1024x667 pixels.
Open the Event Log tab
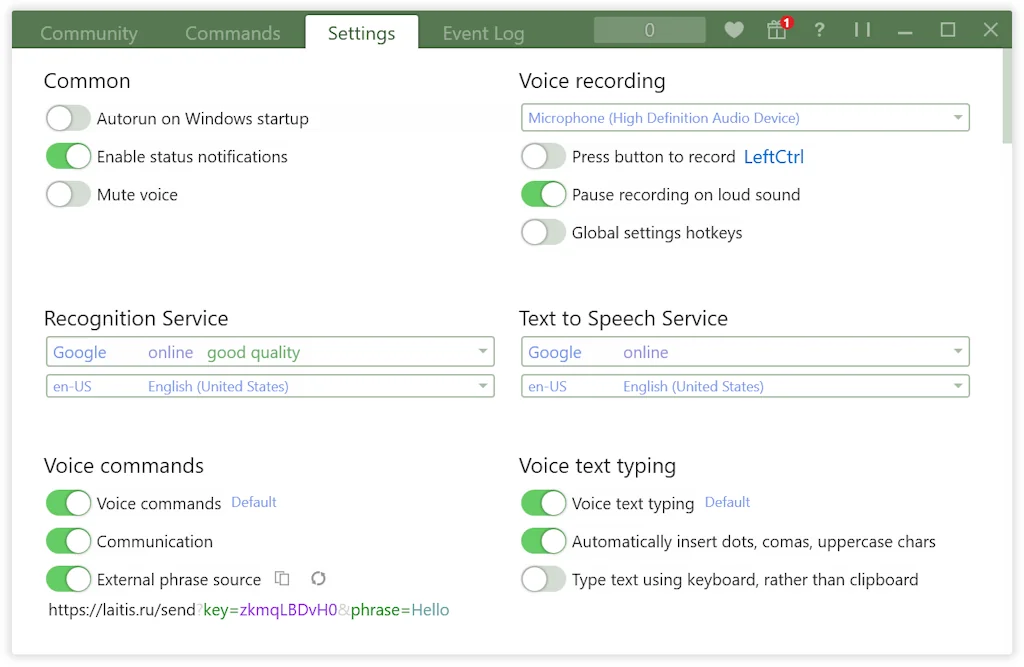[483, 33]
